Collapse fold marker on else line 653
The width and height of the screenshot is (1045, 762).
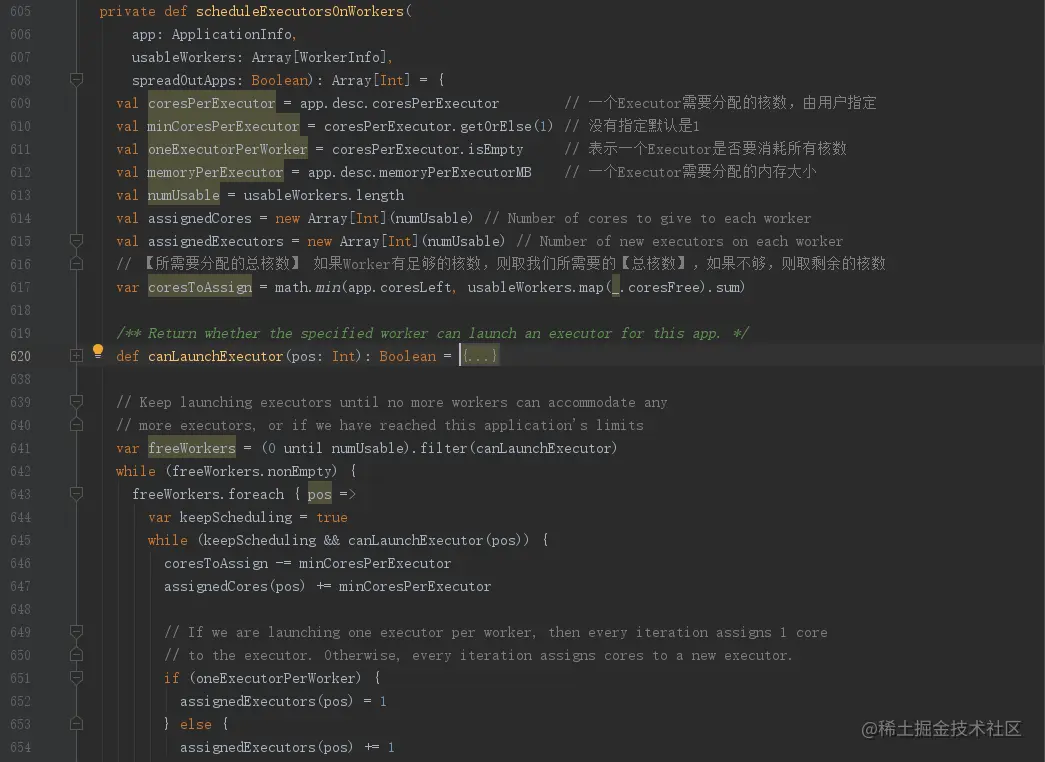tap(77, 724)
